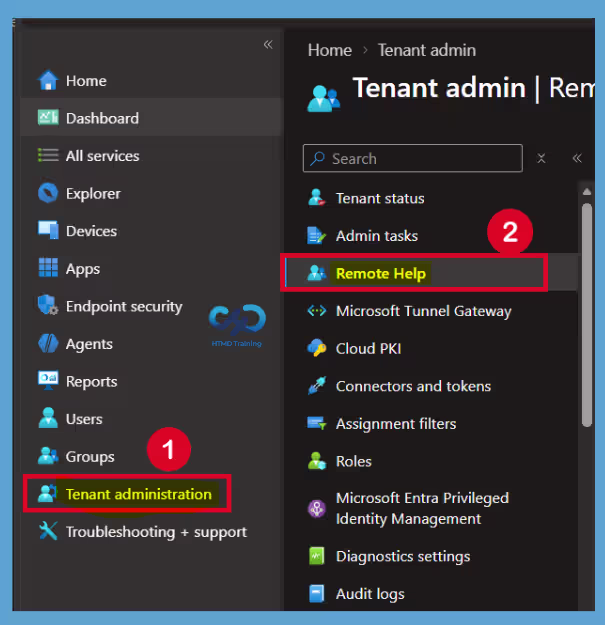This screenshot has height=625, width=605.
Task: Open All services label
Action: pos(102,155)
